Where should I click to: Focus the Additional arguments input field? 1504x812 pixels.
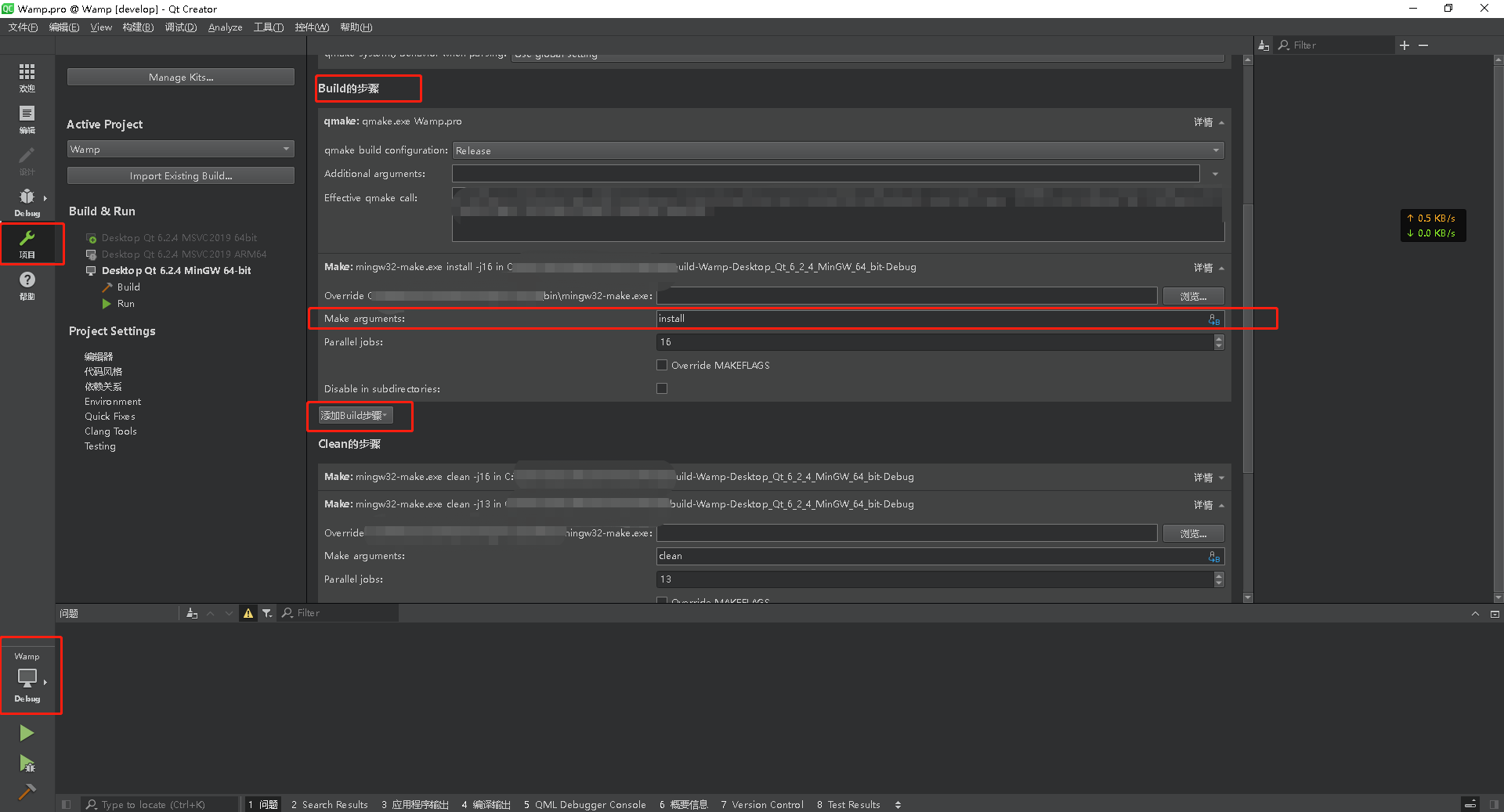826,174
